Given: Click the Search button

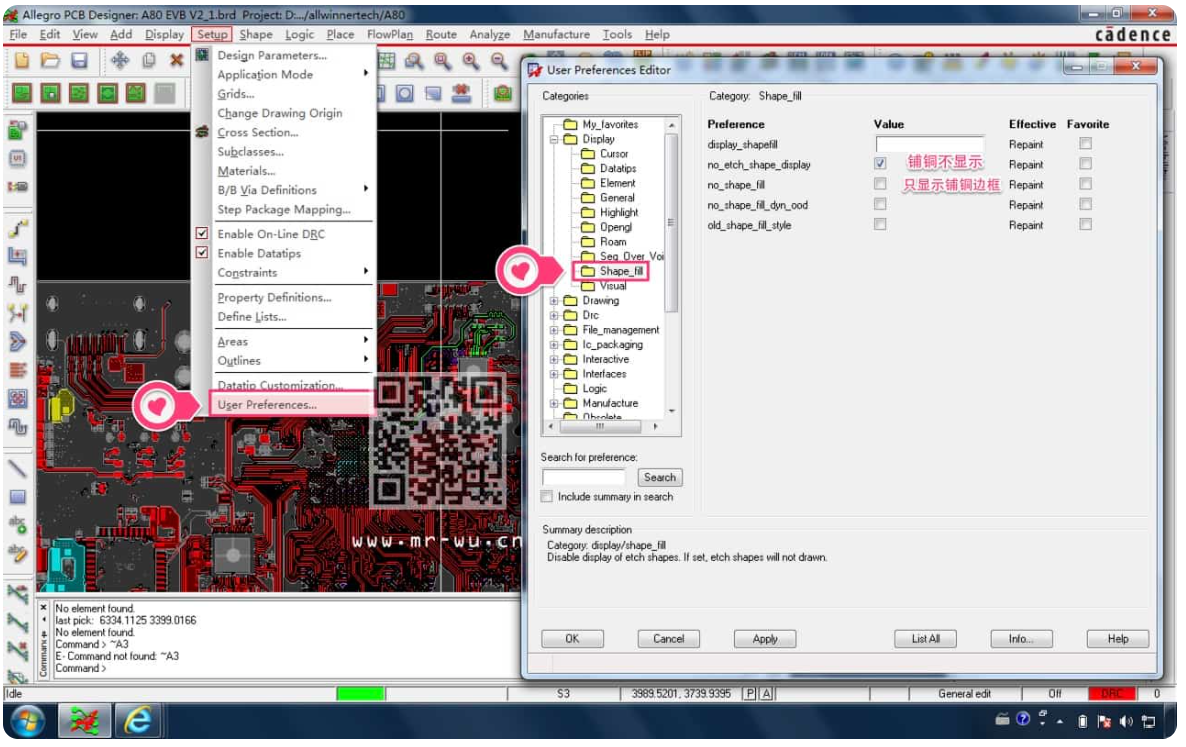Looking at the screenshot, I should click(x=660, y=478).
